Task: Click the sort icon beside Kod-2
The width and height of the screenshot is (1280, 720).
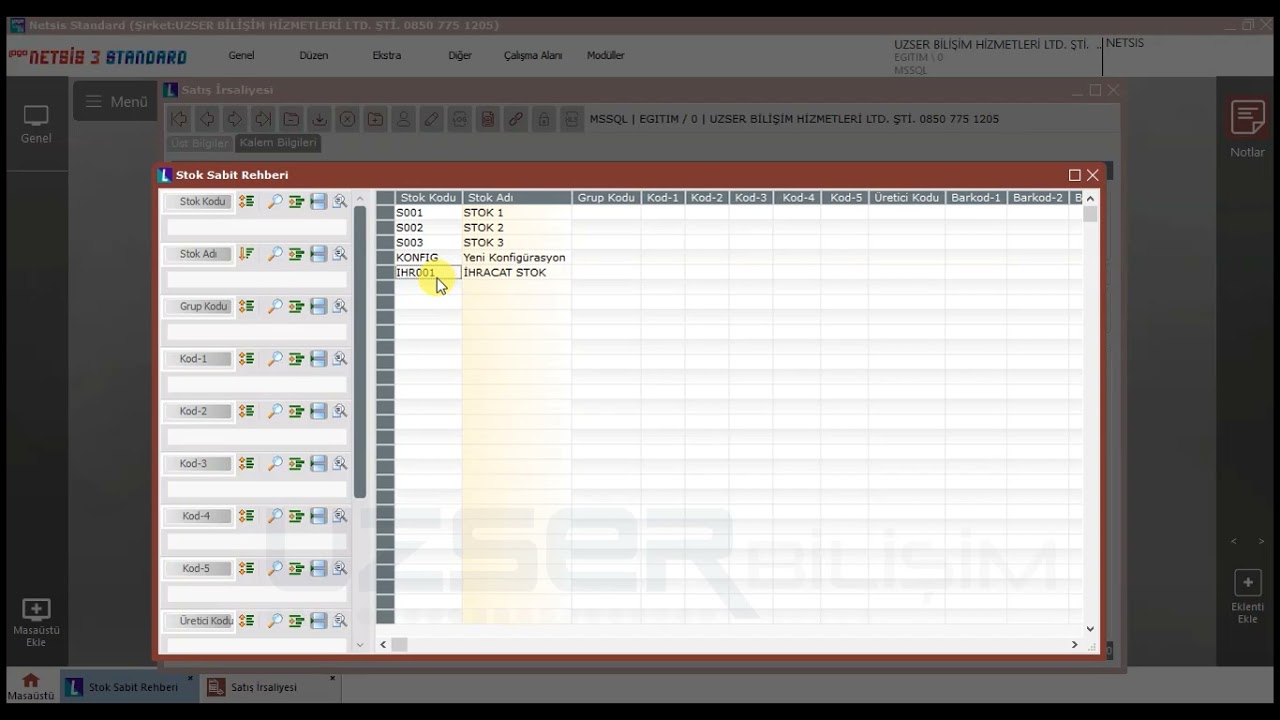Action: [x=246, y=411]
